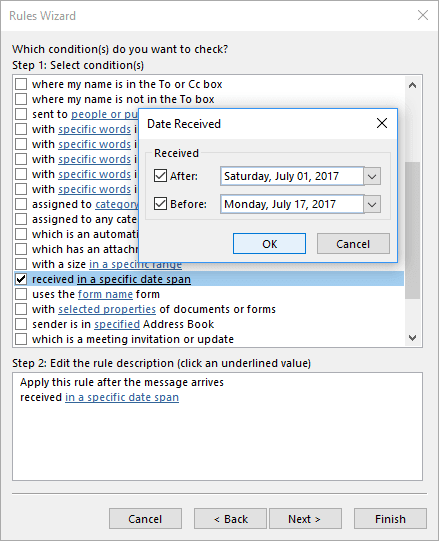Check 'with a size in a specific range' box
This screenshot has width=439, height=541.
click(21, 264)
